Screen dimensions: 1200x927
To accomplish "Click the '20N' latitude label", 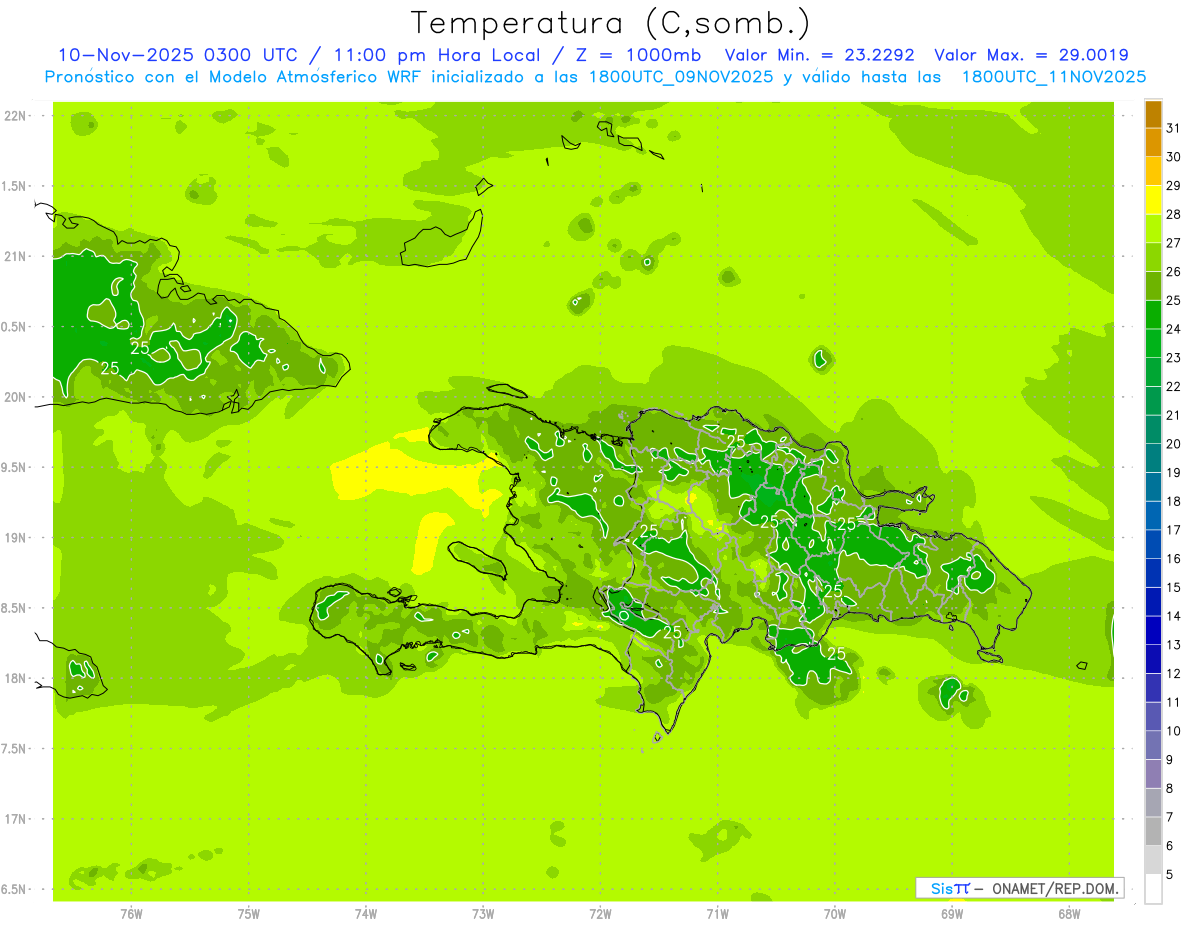I will [14, 397].
